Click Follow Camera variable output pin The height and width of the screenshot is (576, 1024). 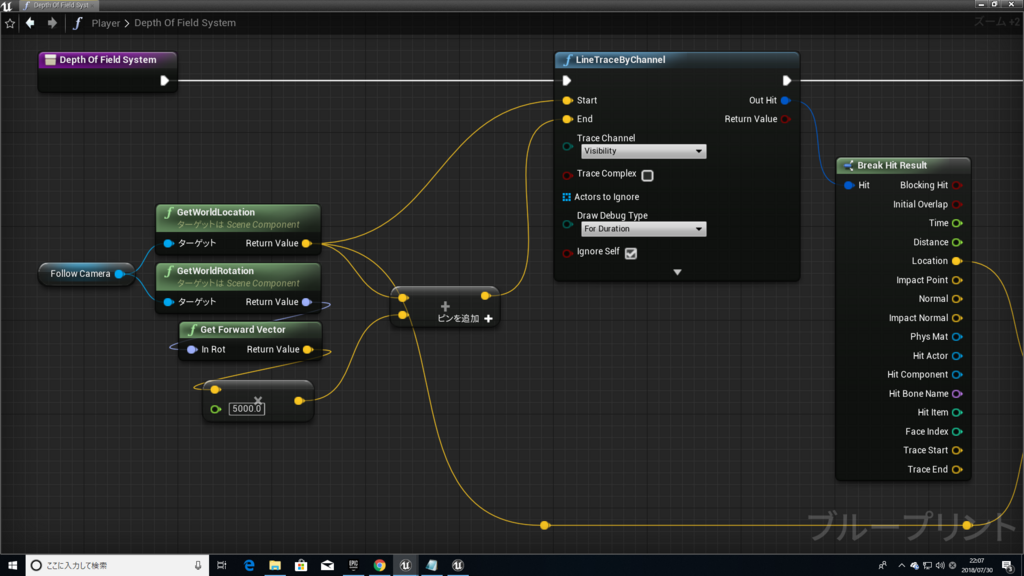pyautogui.click(x=120, y=274)
